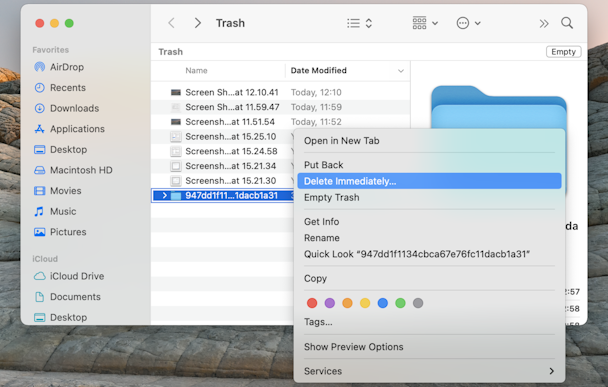Click the Today, 11:59 date cell

coord(316,107)
